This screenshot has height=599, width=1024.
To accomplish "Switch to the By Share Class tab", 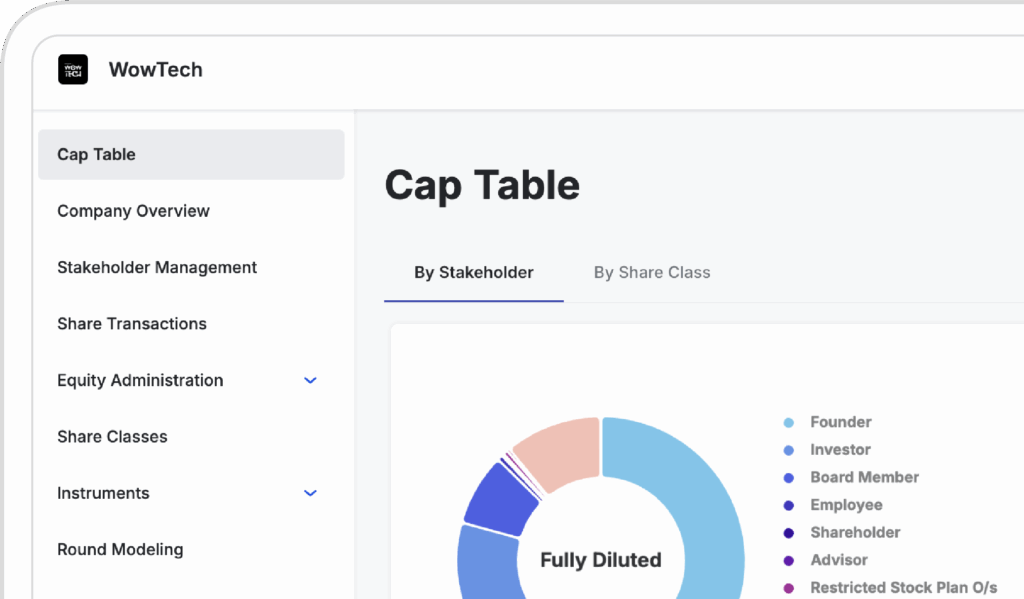I will click(651, 272).
